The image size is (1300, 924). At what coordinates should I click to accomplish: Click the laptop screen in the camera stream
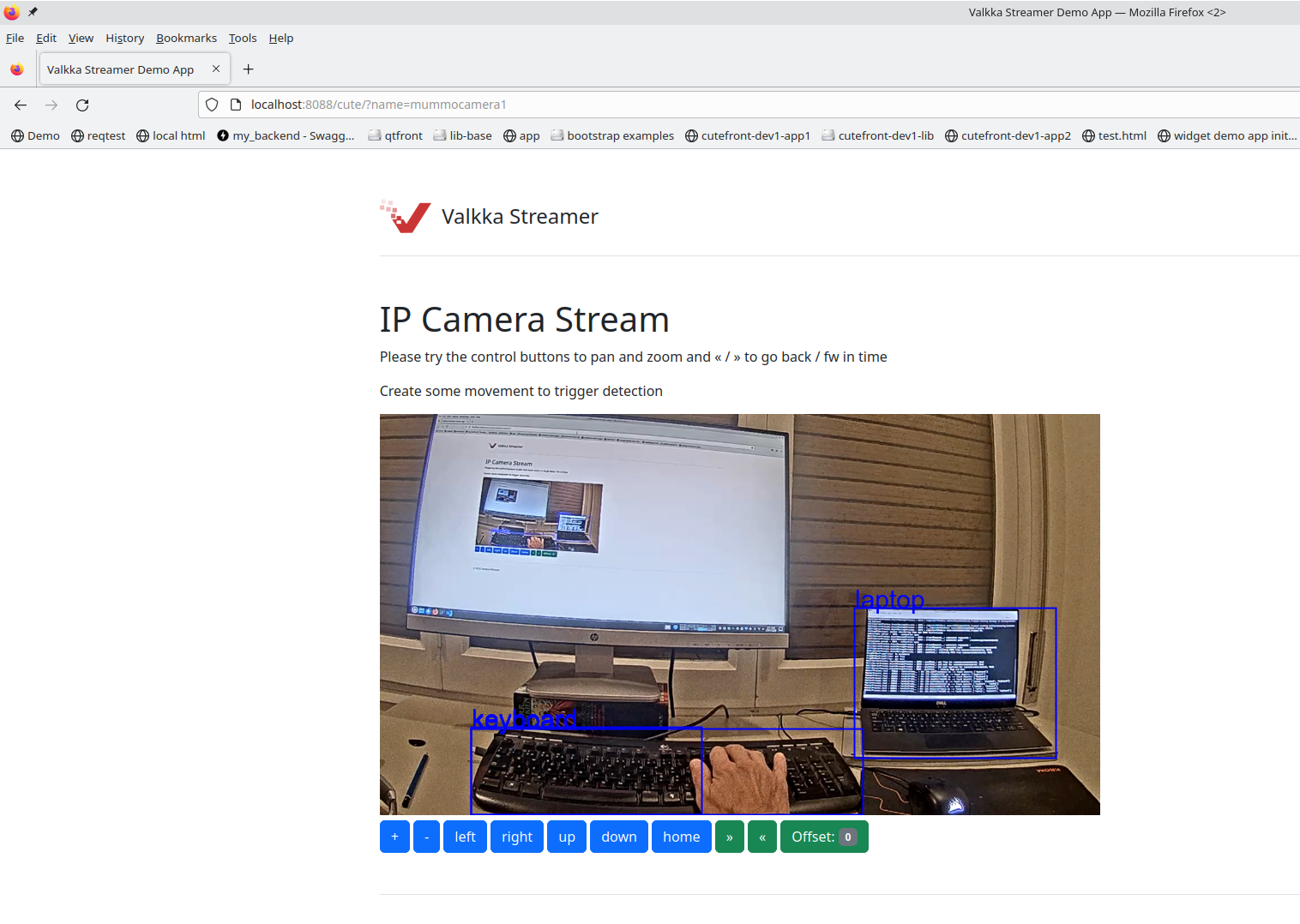point(940,655)
